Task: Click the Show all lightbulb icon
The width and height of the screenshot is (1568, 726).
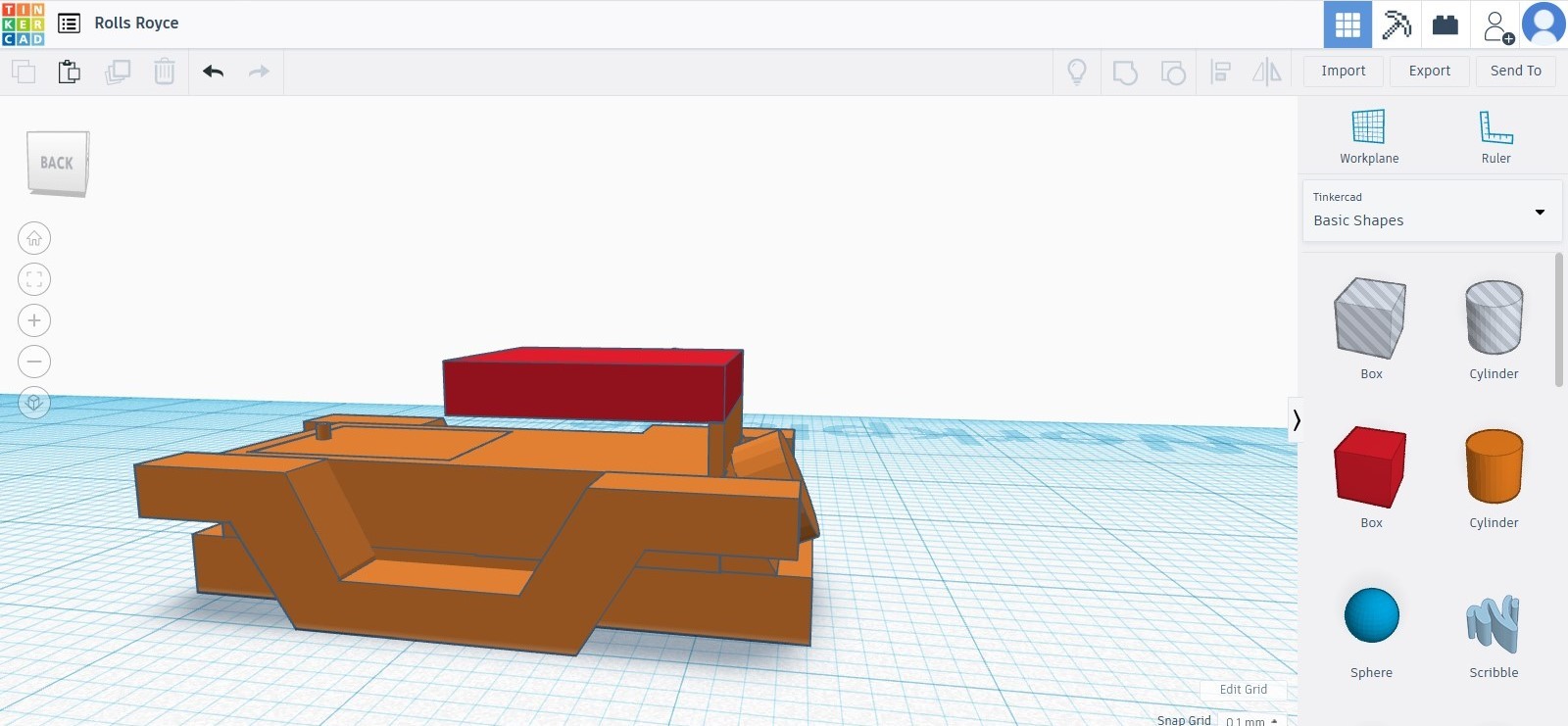Action: [1077, 72]
